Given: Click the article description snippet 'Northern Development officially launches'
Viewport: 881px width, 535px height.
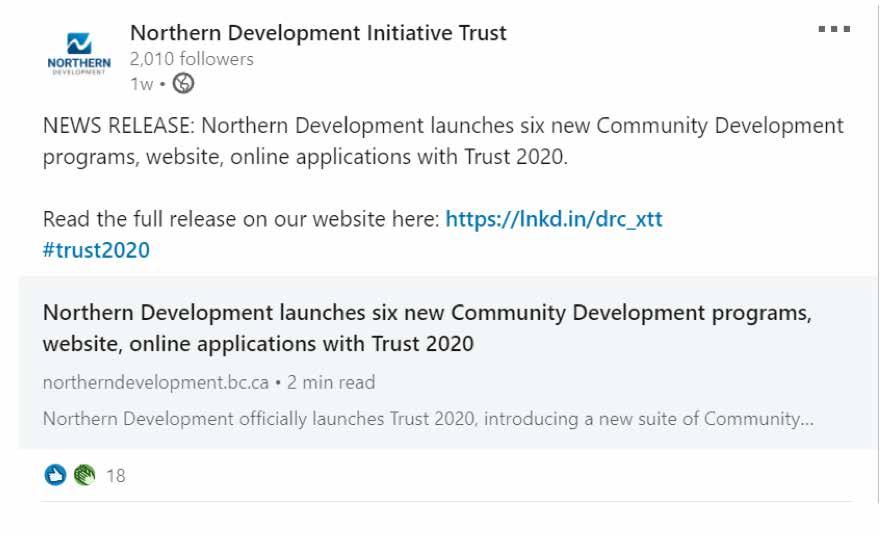Looking at the screenshot, I should [x=428, y=419].
